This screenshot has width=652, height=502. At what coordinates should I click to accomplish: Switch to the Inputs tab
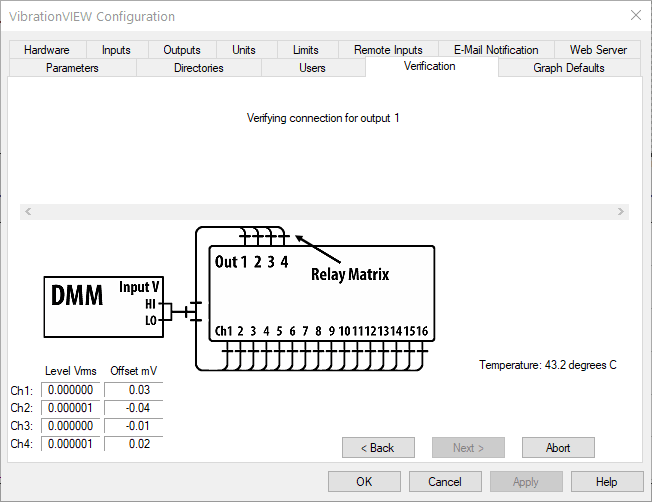(116, 50)
